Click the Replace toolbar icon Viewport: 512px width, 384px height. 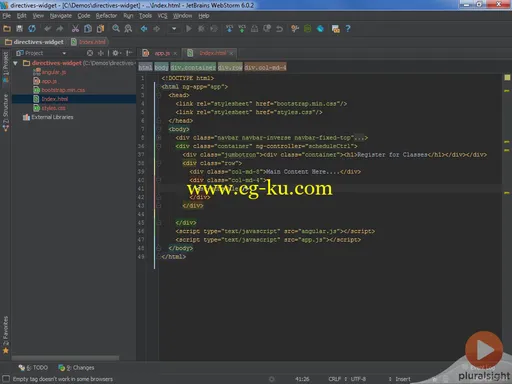click(x=128, y=29)
